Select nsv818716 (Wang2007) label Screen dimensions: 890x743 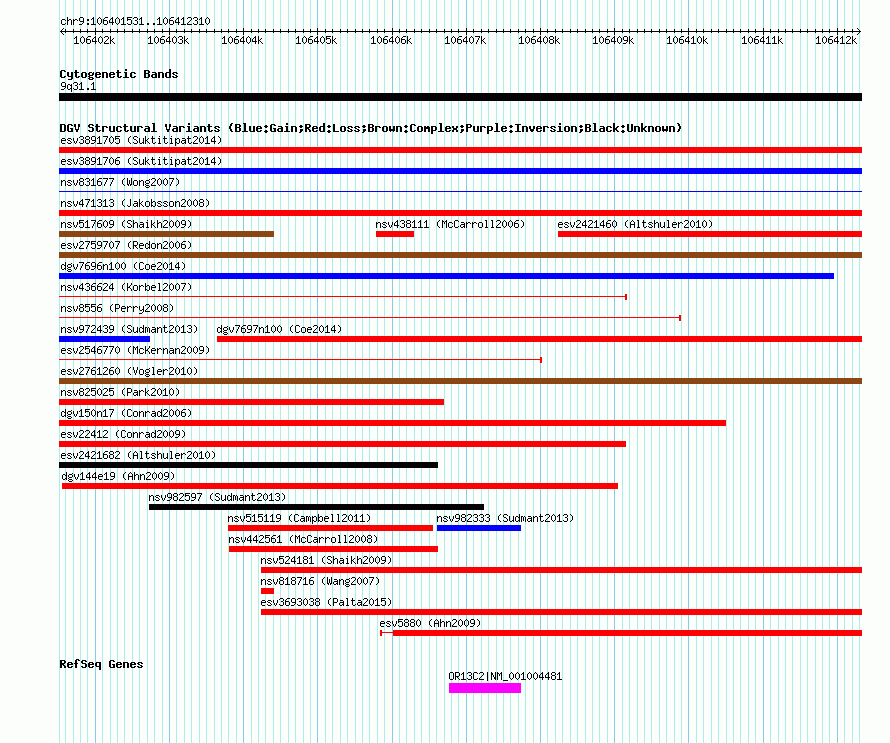click(320, 581)
